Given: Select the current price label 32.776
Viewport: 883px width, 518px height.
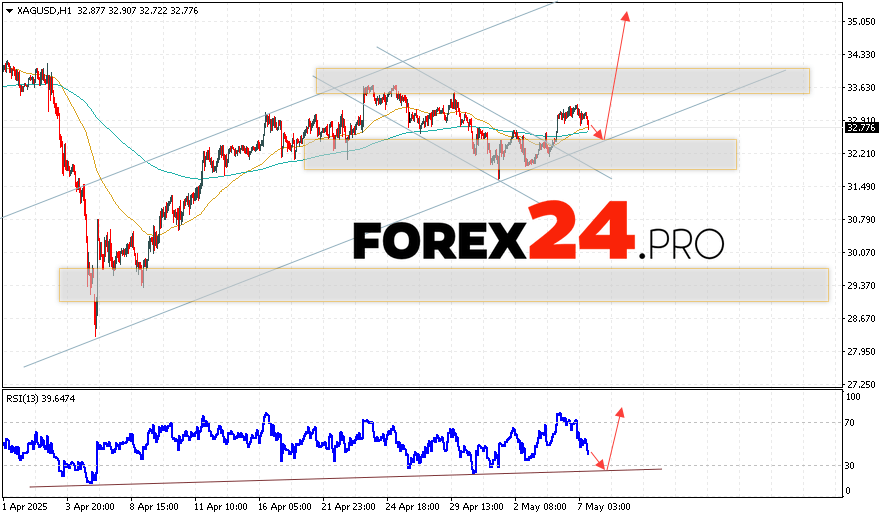Looking at the screenshot, I should [x=861, y=128].
